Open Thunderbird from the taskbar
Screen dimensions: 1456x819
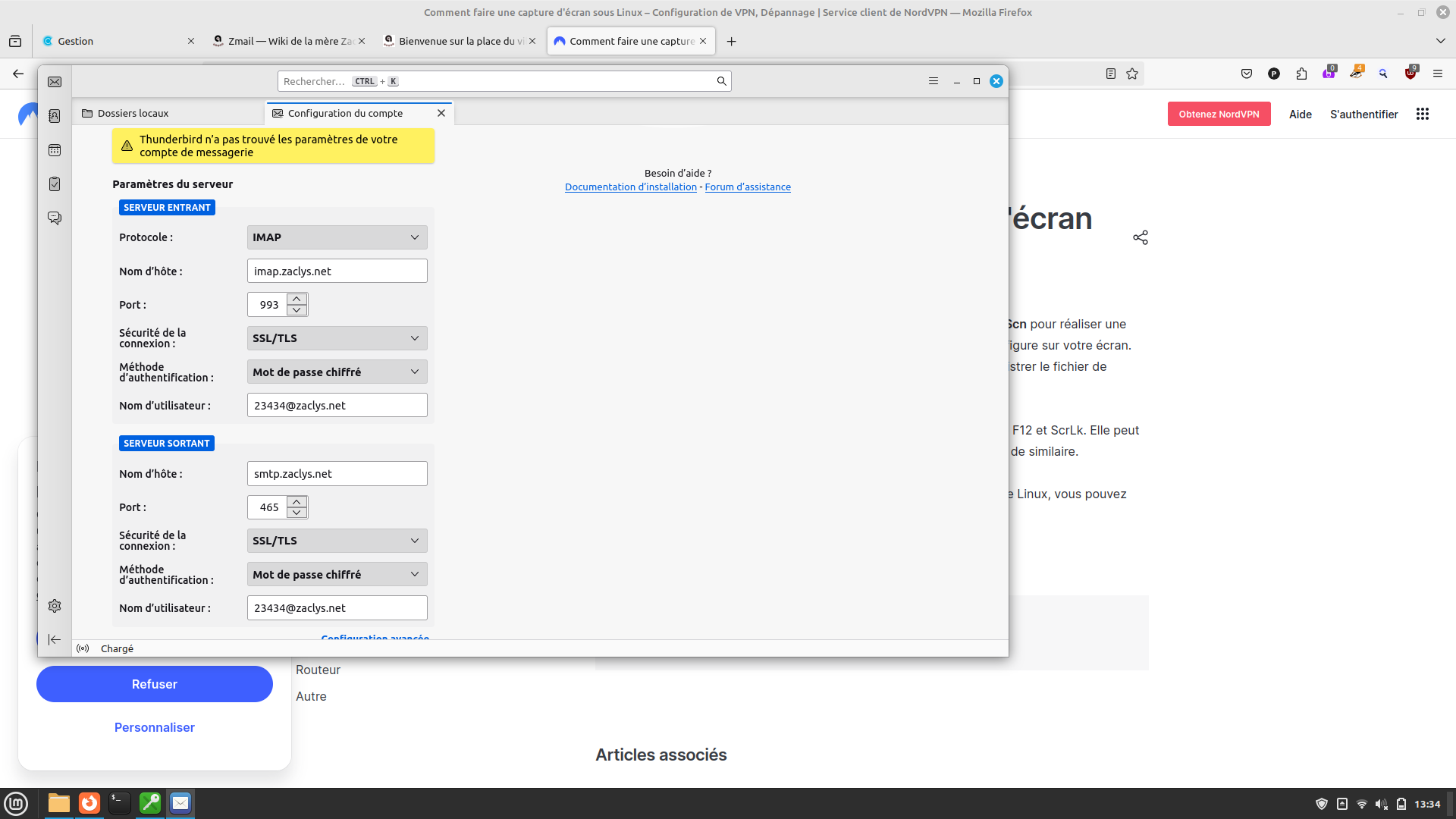click(x=180, y=803)
